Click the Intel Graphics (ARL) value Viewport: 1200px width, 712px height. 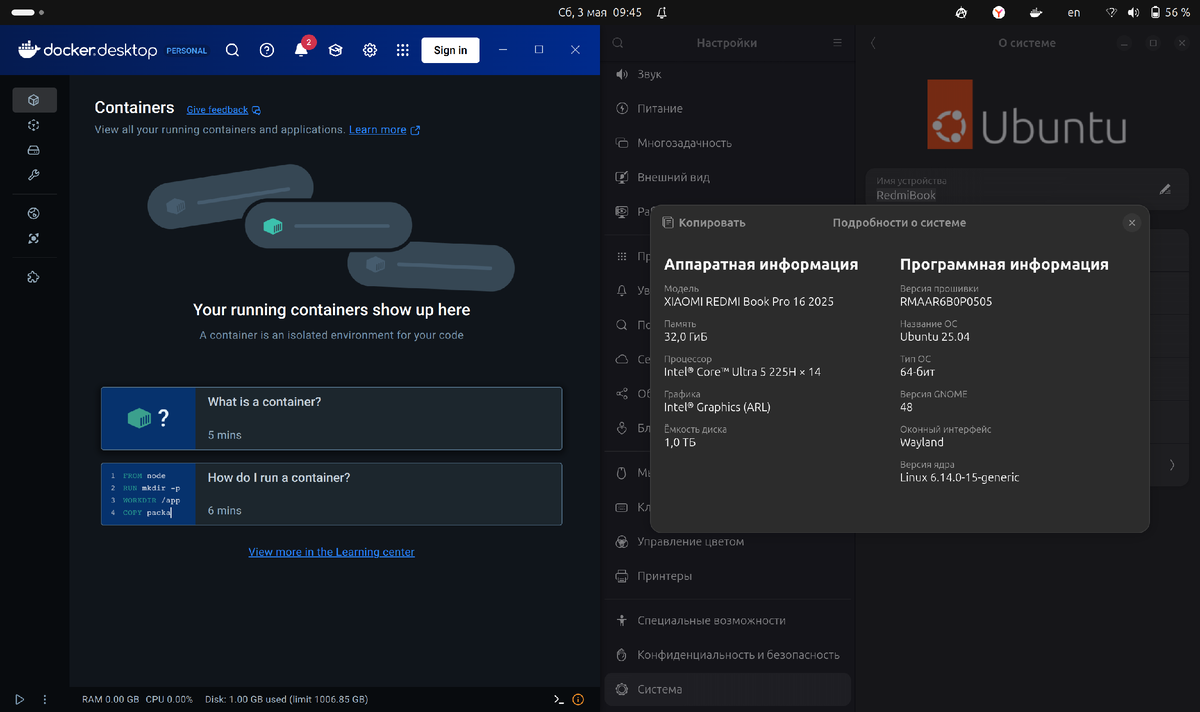717,407
